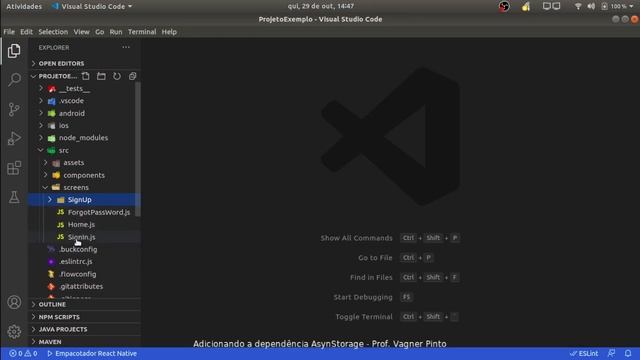640x360 pixels.
Task: Open .buckconfig file
Action: (84, 249)
